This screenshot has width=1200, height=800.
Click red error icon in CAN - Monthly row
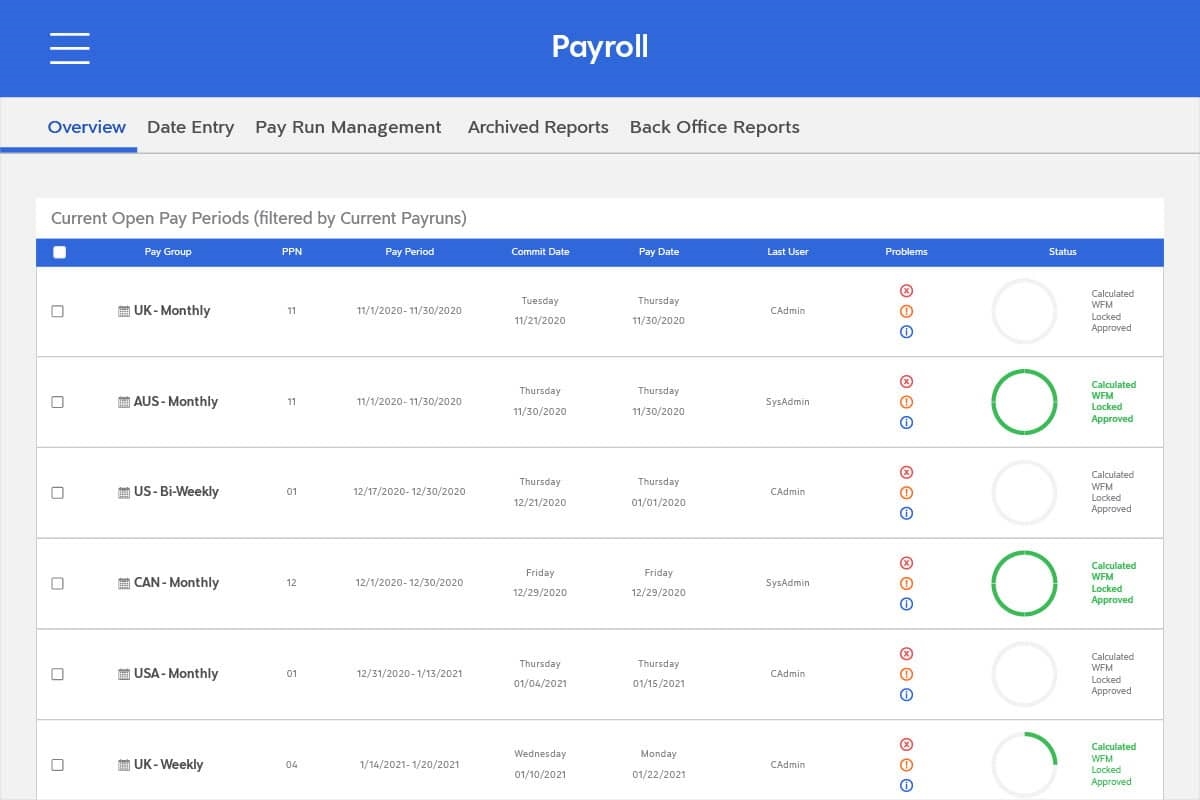(906, 563)
